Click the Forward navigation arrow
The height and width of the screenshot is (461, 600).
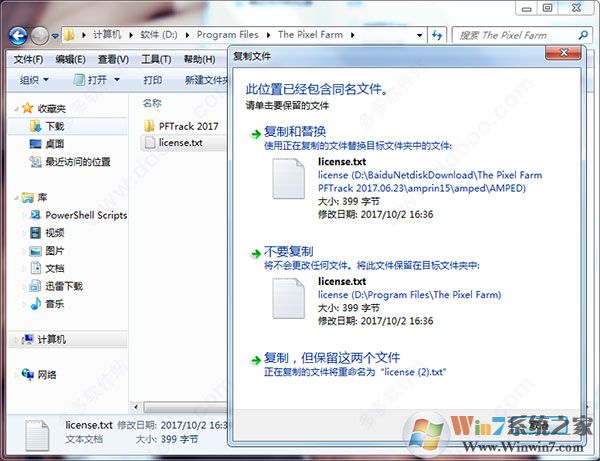pos(39,36)
